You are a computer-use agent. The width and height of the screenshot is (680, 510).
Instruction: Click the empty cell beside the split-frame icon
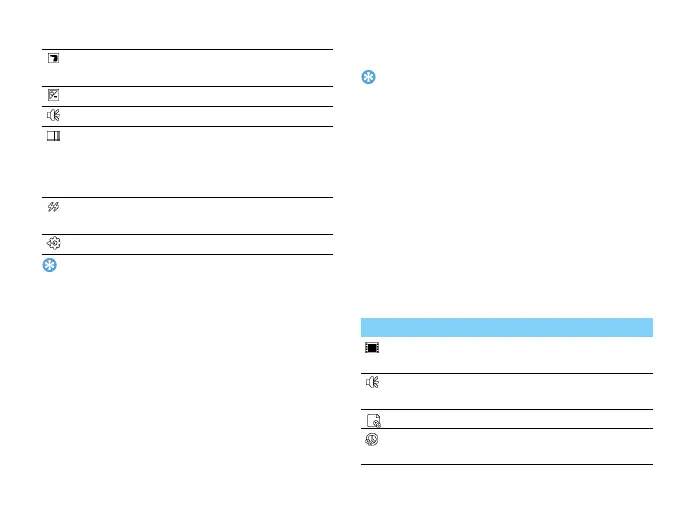click(x=199, y=162)
